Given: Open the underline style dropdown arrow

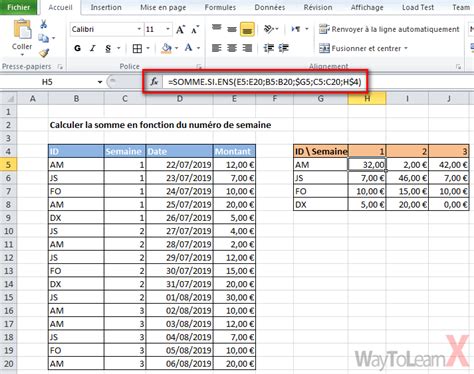Looking at the screenshot, I should pos(118,48).
